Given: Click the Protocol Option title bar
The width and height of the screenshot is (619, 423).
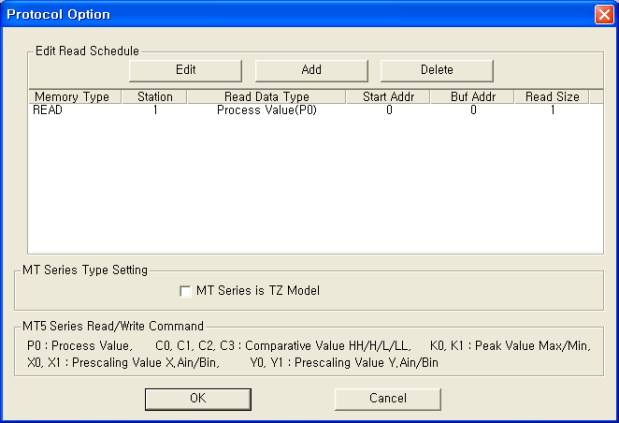Looking at the screenshot, I should [x=300, y=15].
